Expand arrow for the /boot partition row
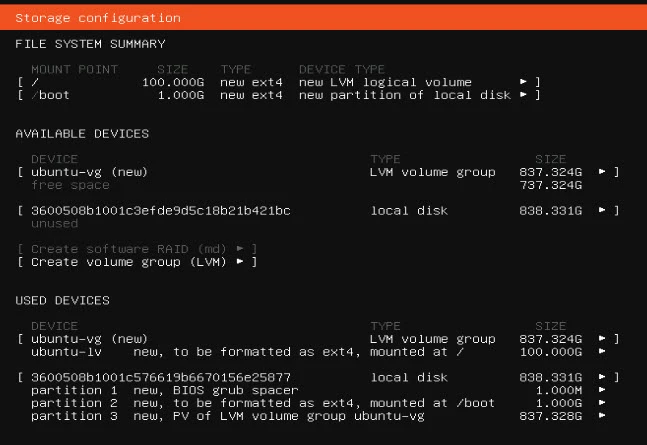Screen dimensions: 647x445 click(522, 95)
